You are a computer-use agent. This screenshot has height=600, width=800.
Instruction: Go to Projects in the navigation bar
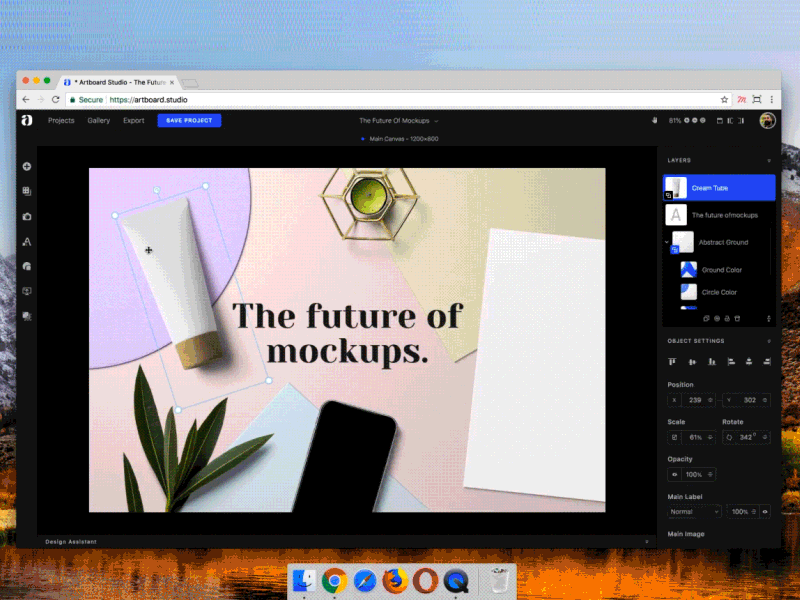tap(61, 120)
